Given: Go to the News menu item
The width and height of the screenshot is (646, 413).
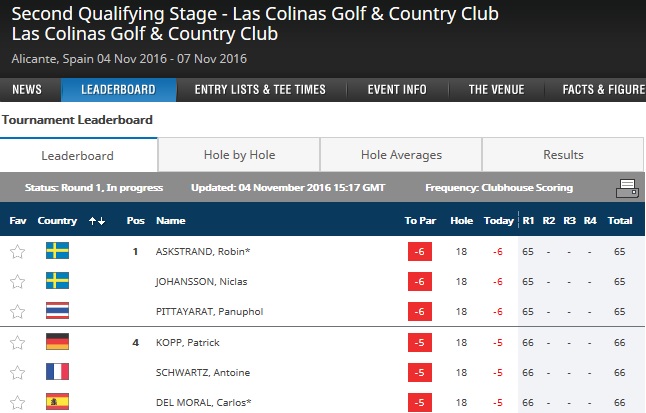Looking at the screenshot, I should click(27, 89).
